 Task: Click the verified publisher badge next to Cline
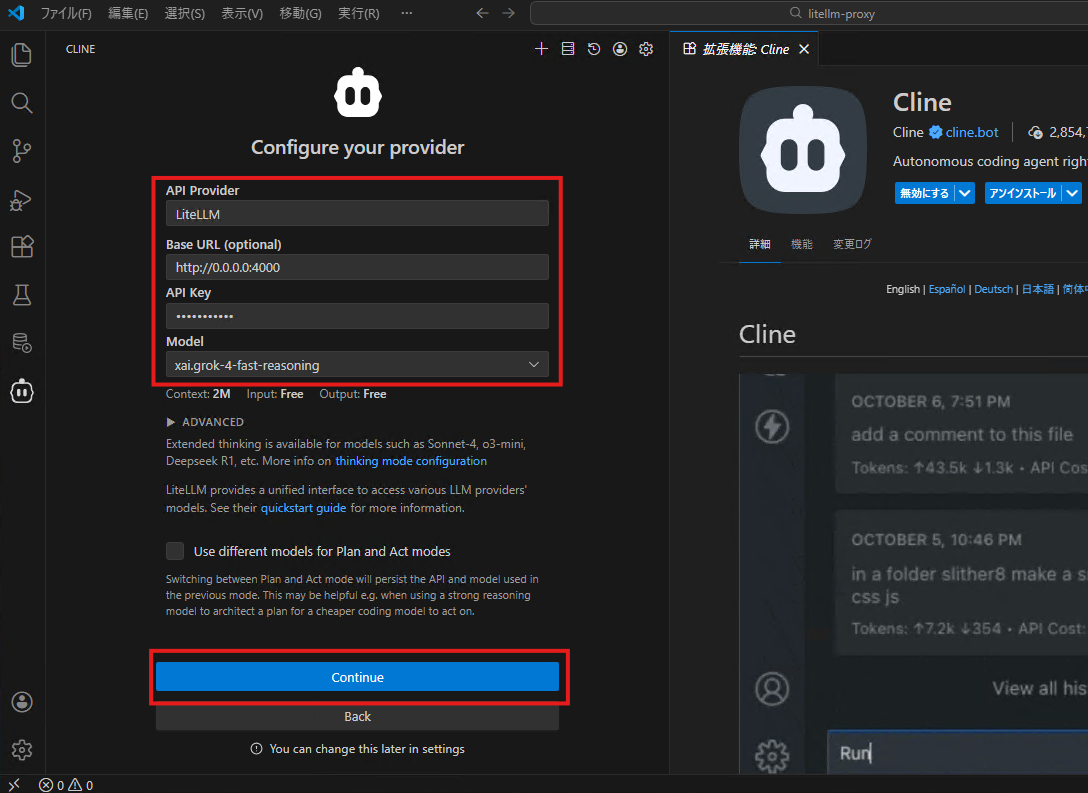(935, 132)
